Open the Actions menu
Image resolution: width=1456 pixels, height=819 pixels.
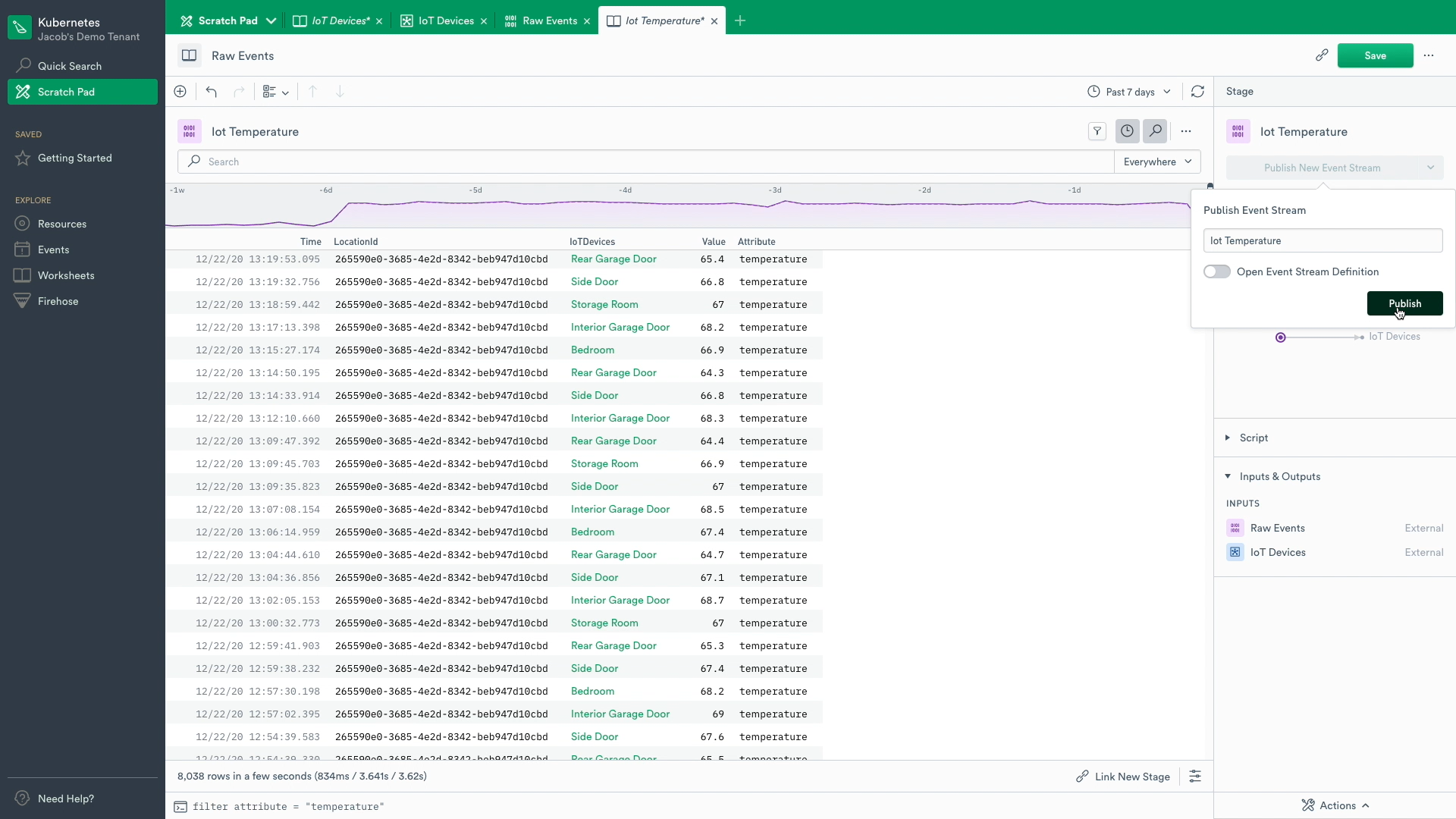(x=1335, y=805)
